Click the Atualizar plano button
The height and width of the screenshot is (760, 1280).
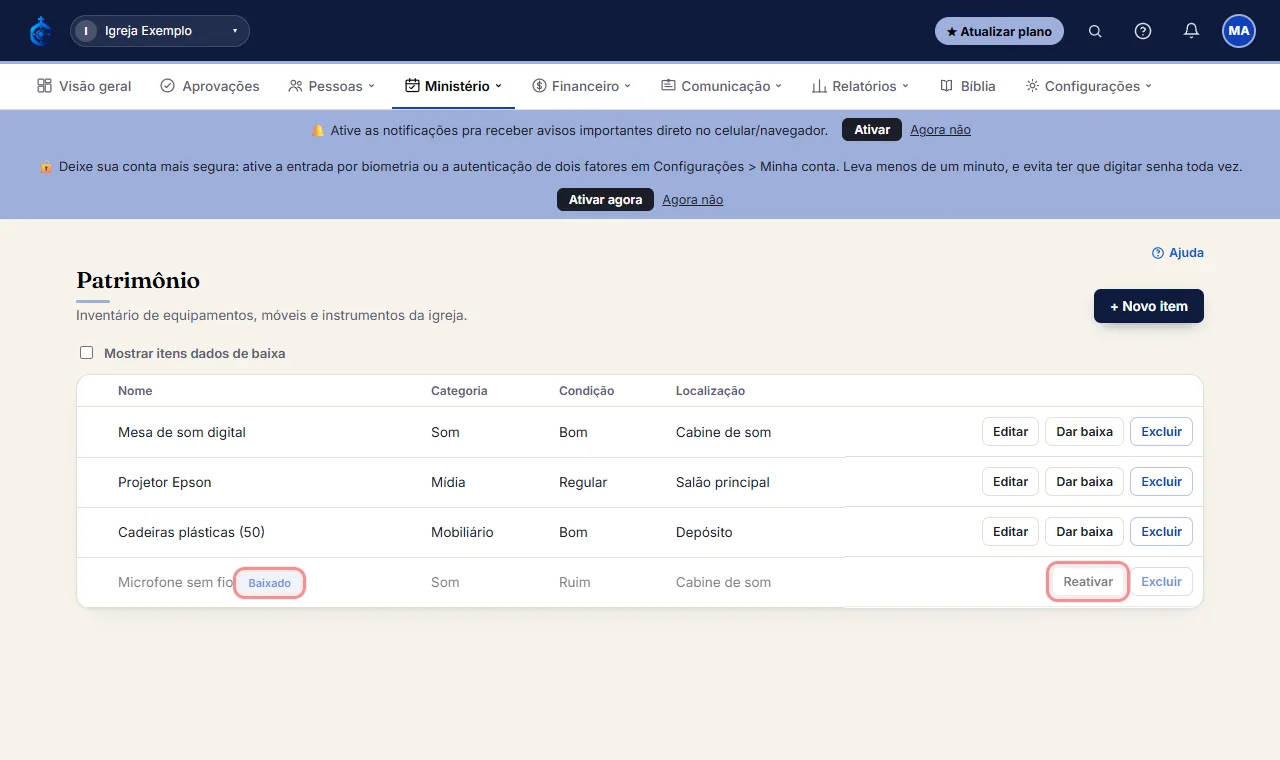point(999,31)
